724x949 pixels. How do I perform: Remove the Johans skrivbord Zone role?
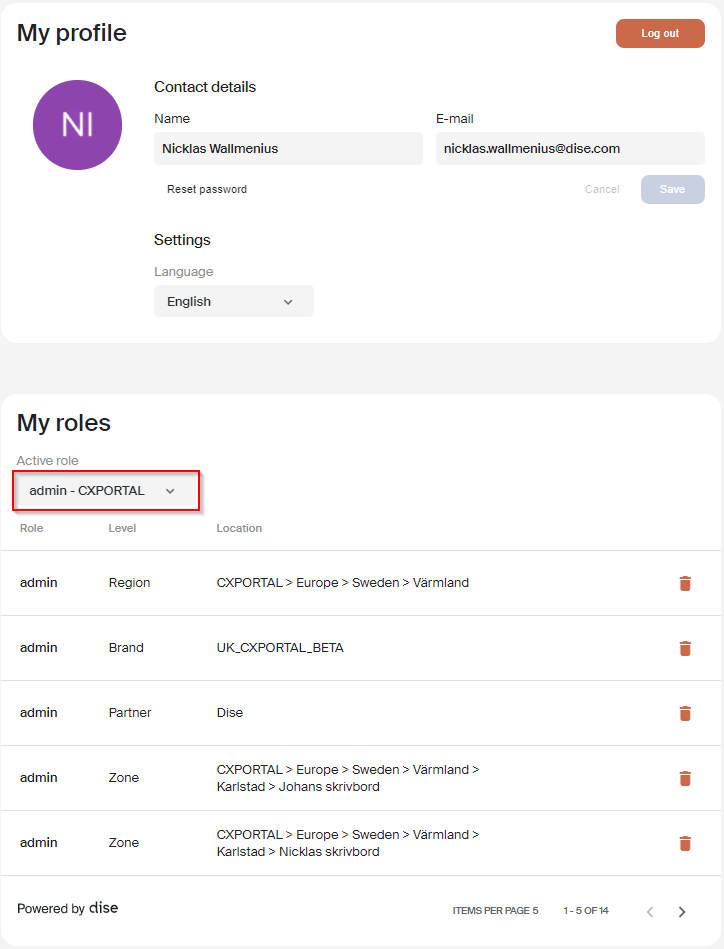[685, 778]
